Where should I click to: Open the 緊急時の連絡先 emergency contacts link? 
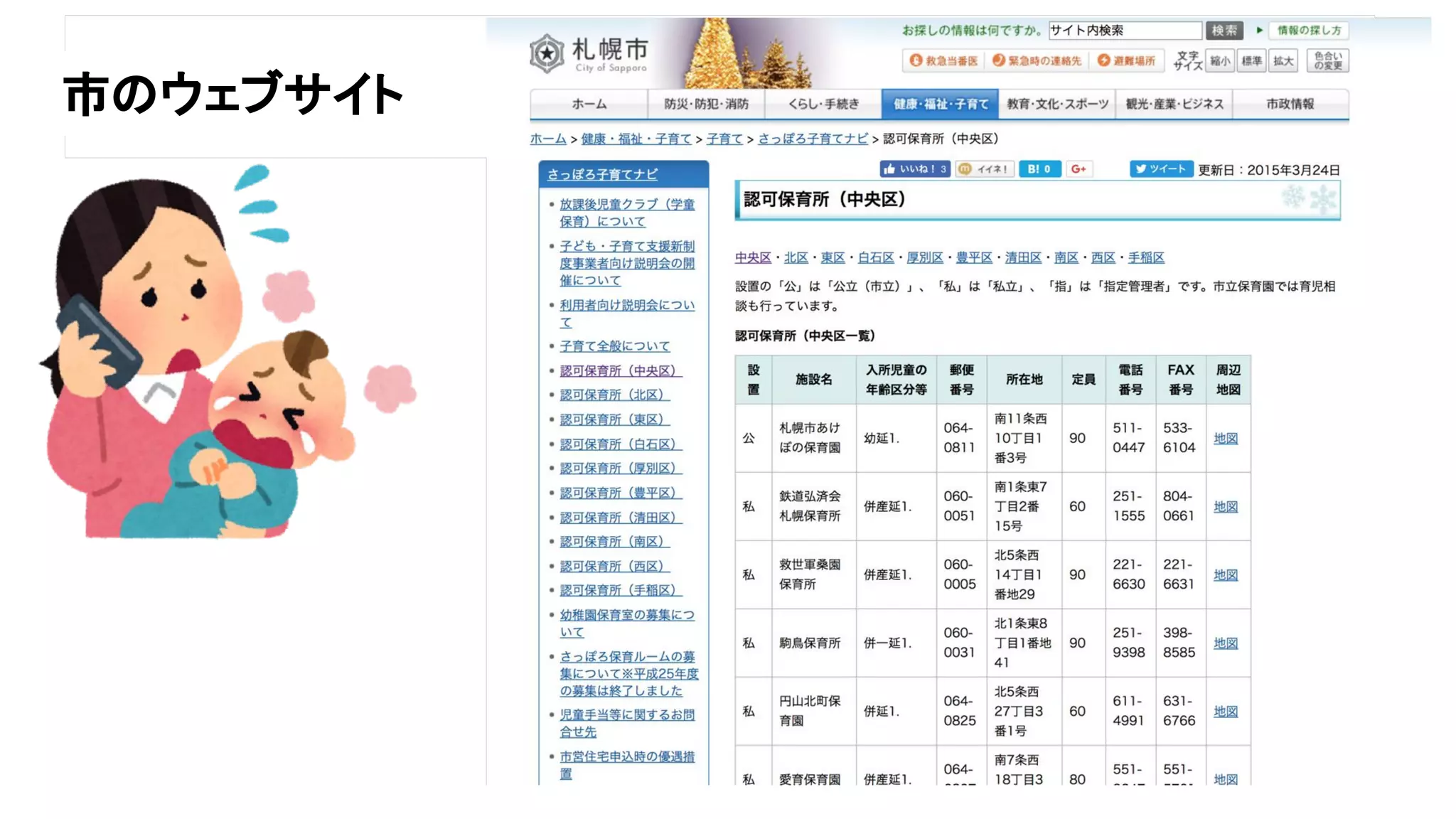pos(1037,61)
